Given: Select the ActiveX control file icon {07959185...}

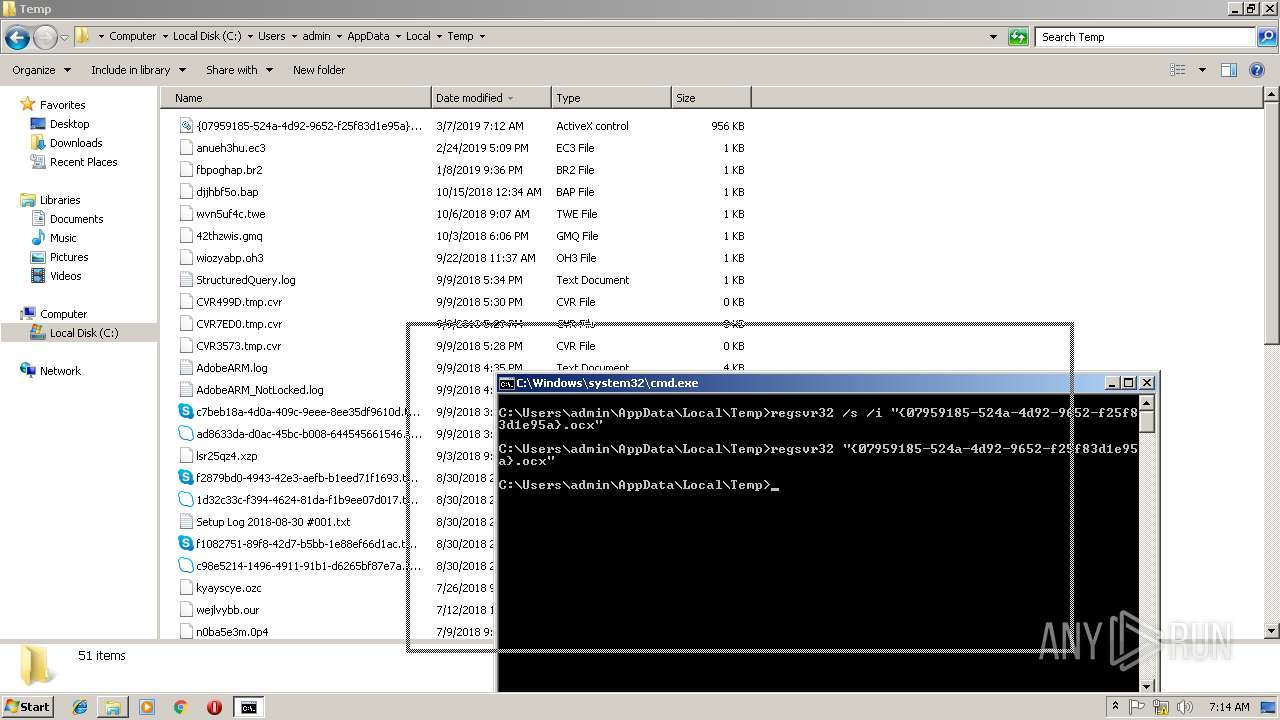Looking at the screenshot, I should [186, 126].
